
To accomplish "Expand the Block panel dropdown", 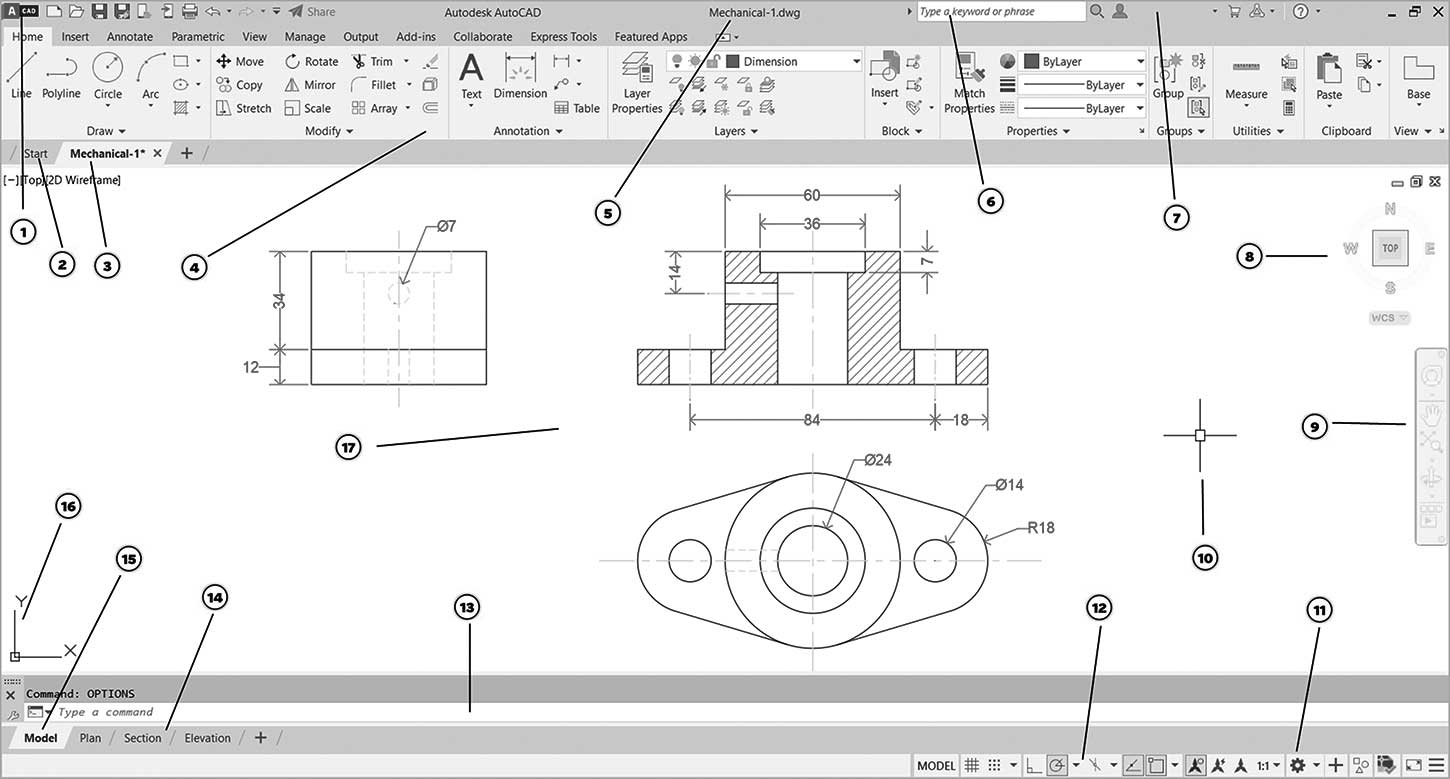I will pyautogui.click(x=902, y=131).
